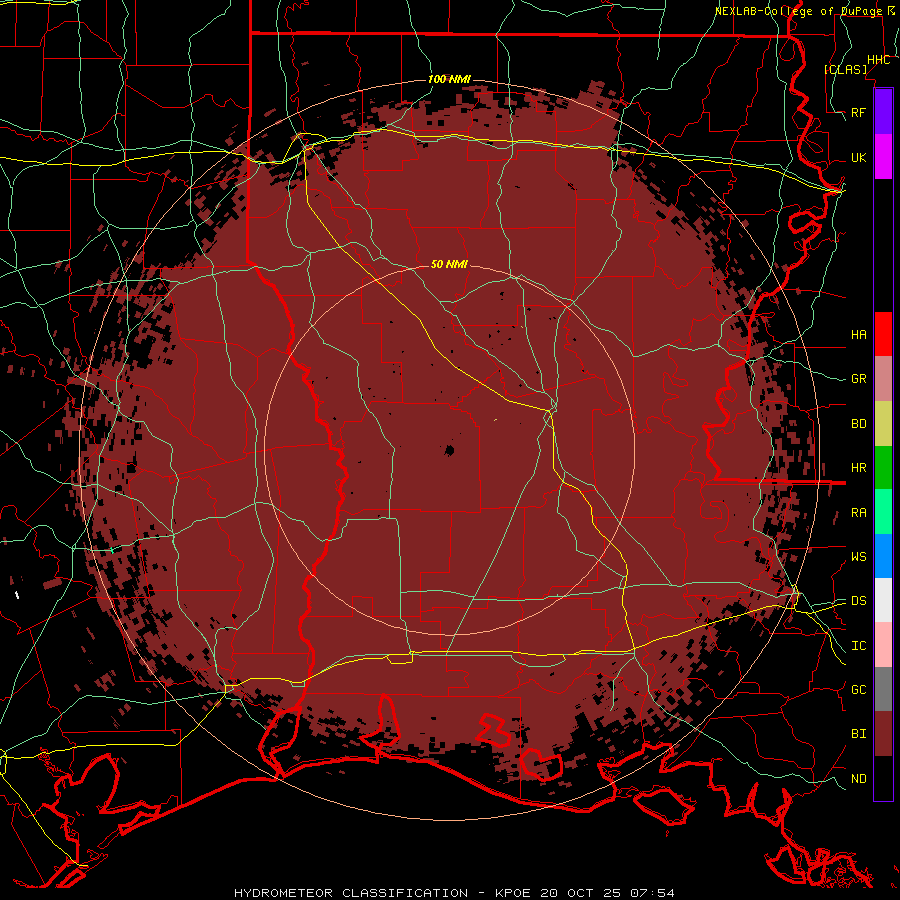Click the GR legend label
Screen dimensions: 900x900
pos(858,379)
